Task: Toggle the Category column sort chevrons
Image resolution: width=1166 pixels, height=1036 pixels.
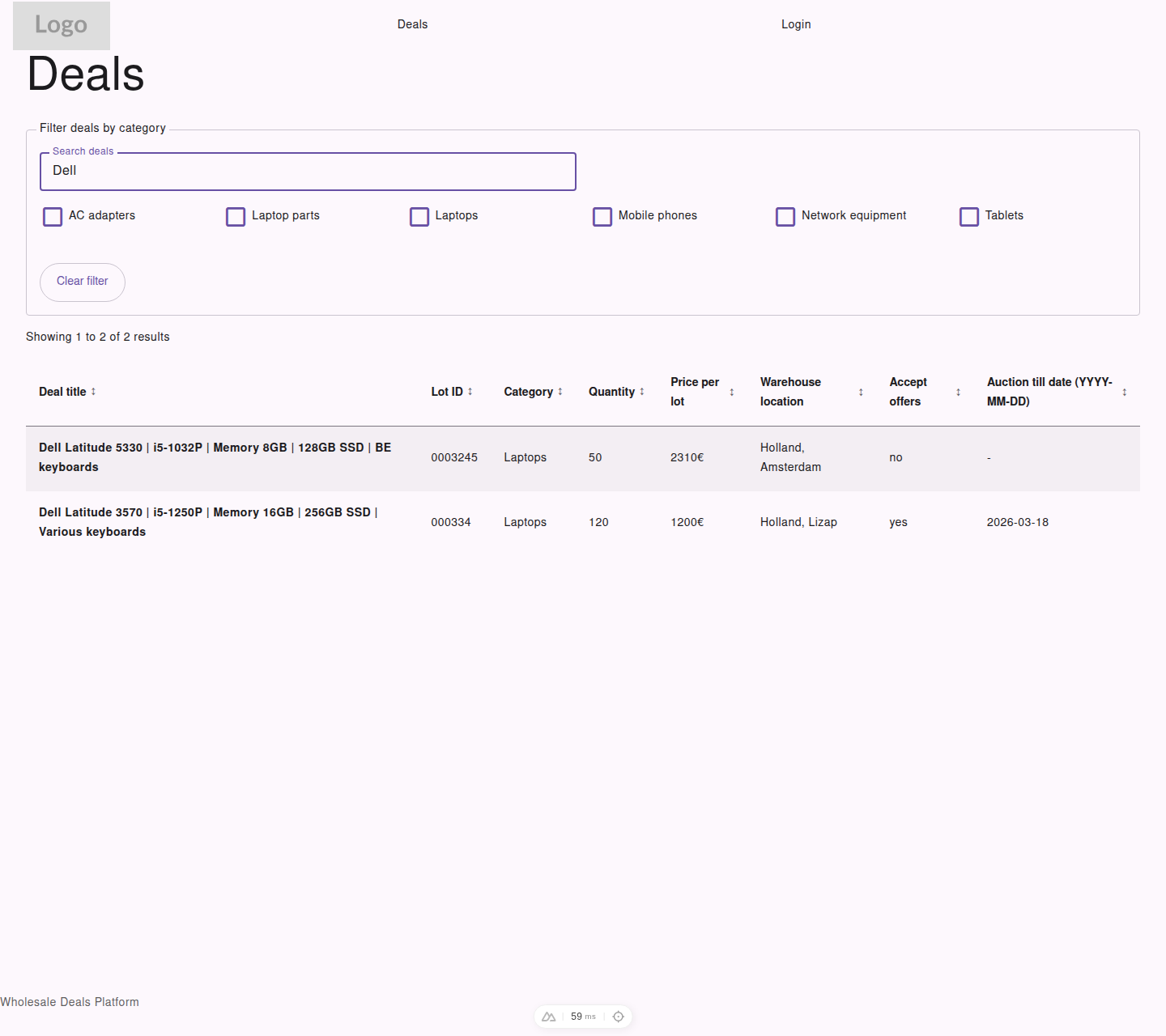Action: tap(559, 391)
